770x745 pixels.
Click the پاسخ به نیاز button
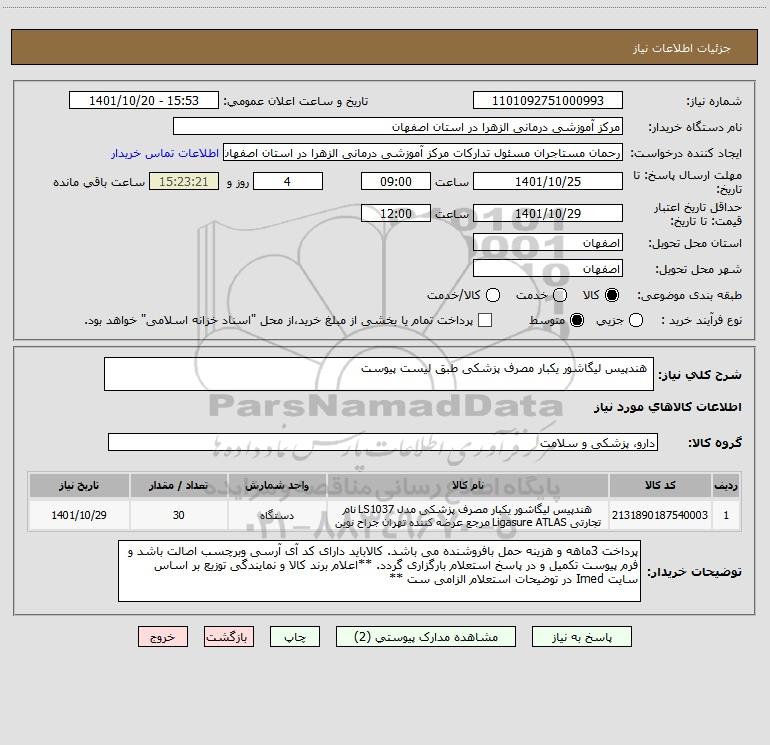tap(582, 637)
